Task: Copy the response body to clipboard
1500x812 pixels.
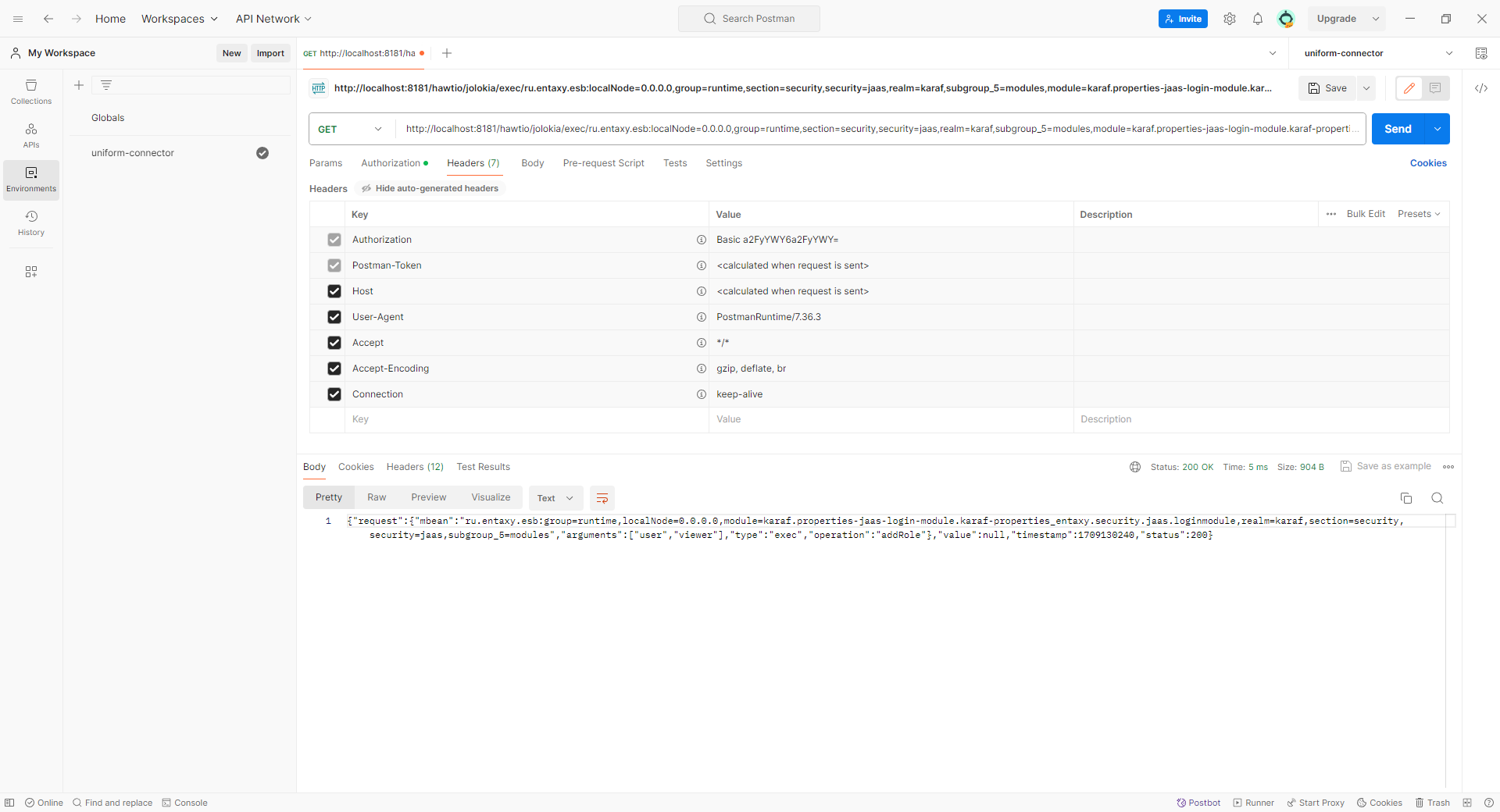Action: (x=1405, y=498)
